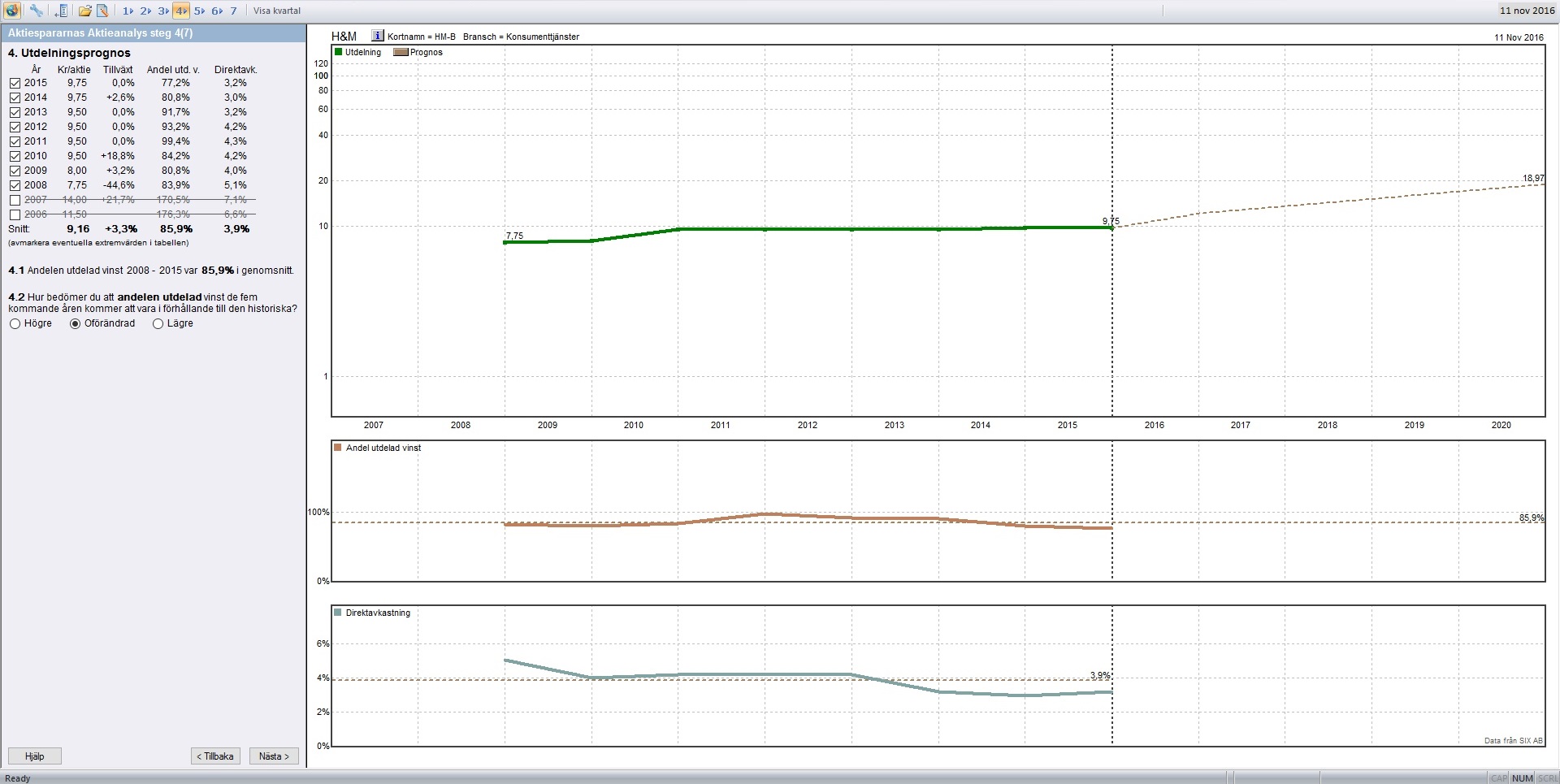Viewport: 1560px width, 784px height.
Task: Select the Högre radio button
Action: click(15, 323)
